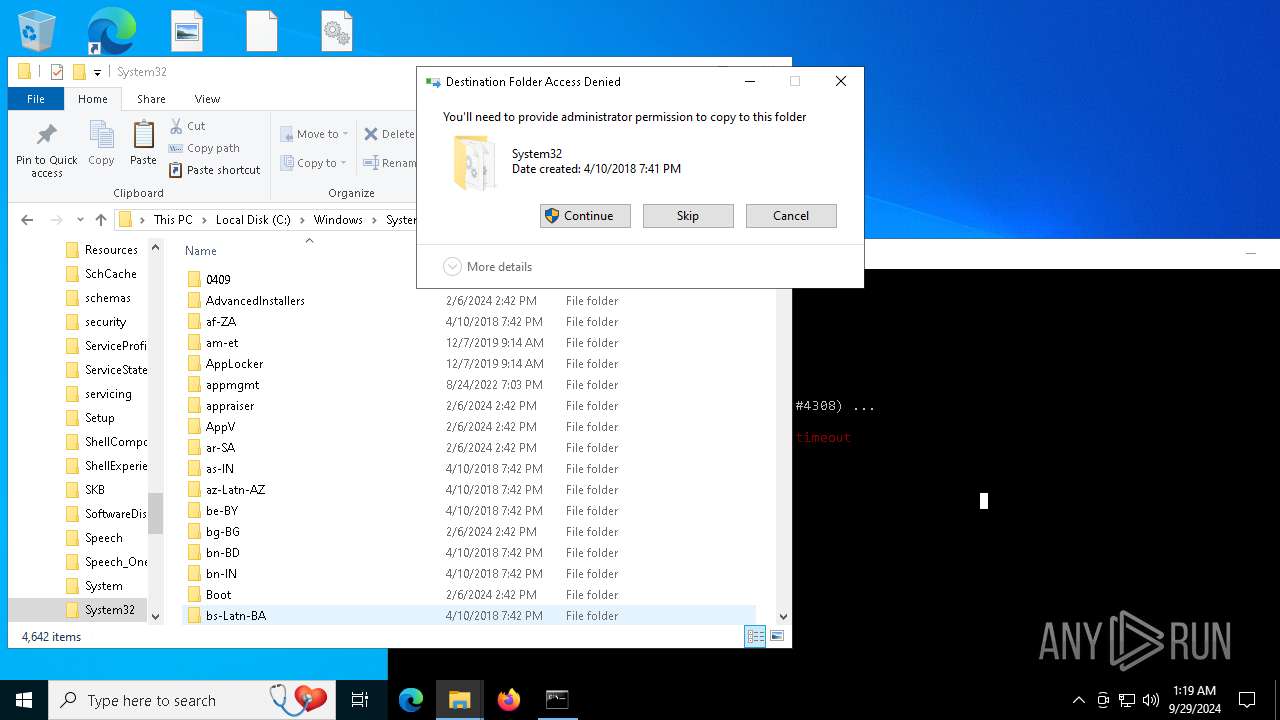Image resolution: width=1280 pixels, height=720 pixels.
Task: Expand This PC breadcrumb chevron
Action: click(x=205, y=220)
